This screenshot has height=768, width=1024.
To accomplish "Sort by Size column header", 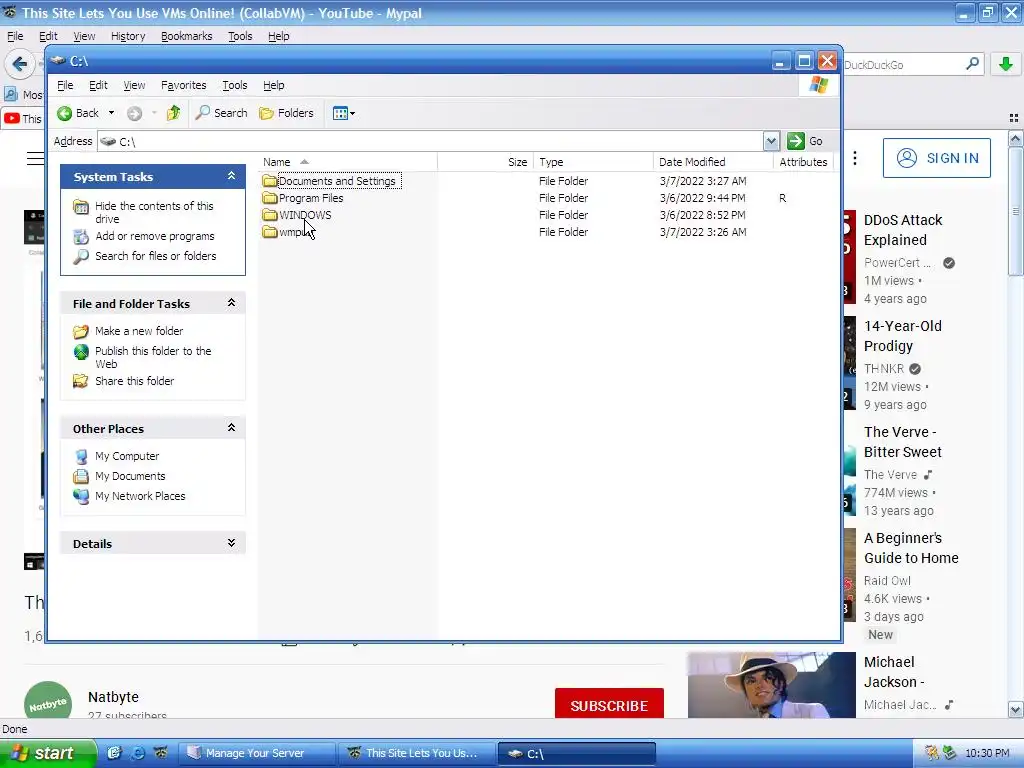I will click(485, 162).
